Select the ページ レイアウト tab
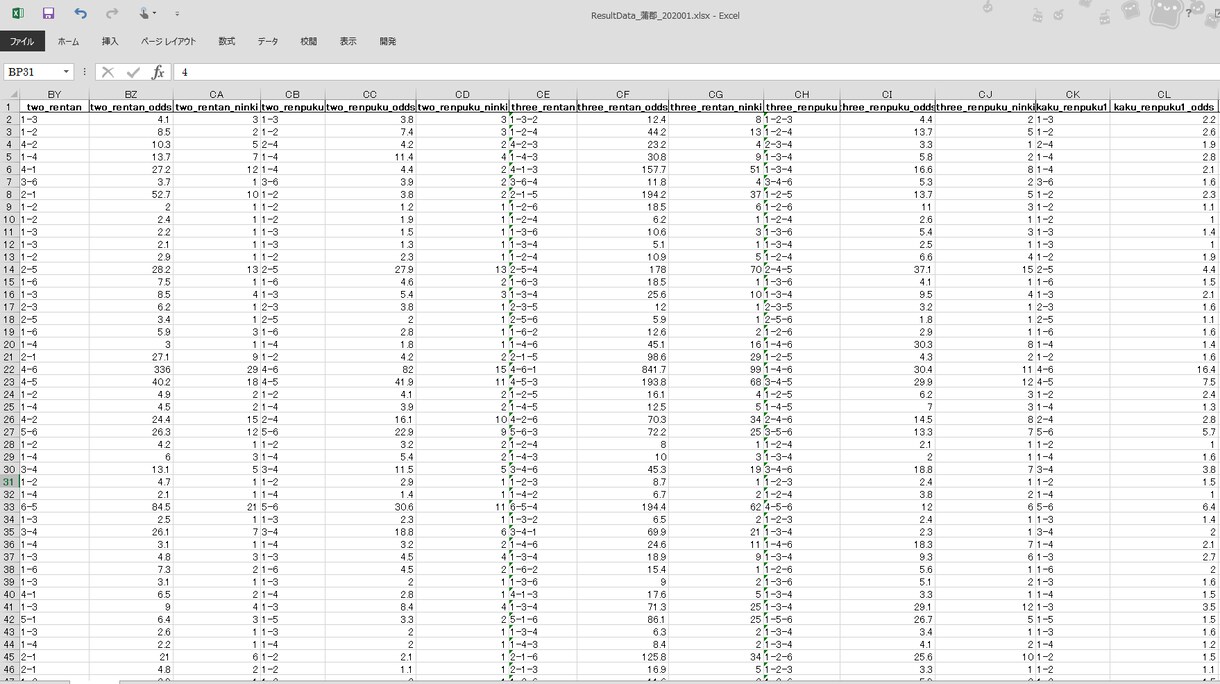 pyautogui.click(x=168, y=42)
